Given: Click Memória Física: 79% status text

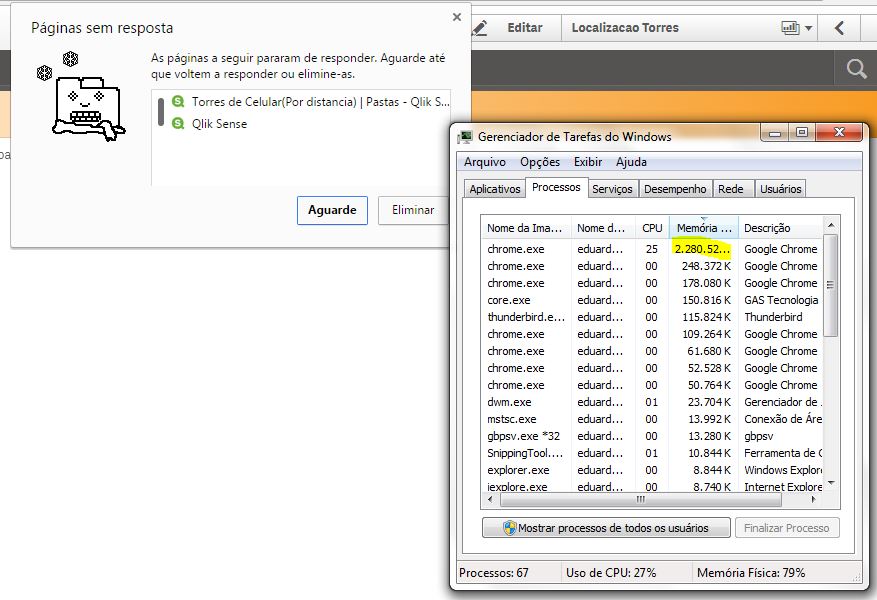Looking at the screenshot, I should pos(751,573).
